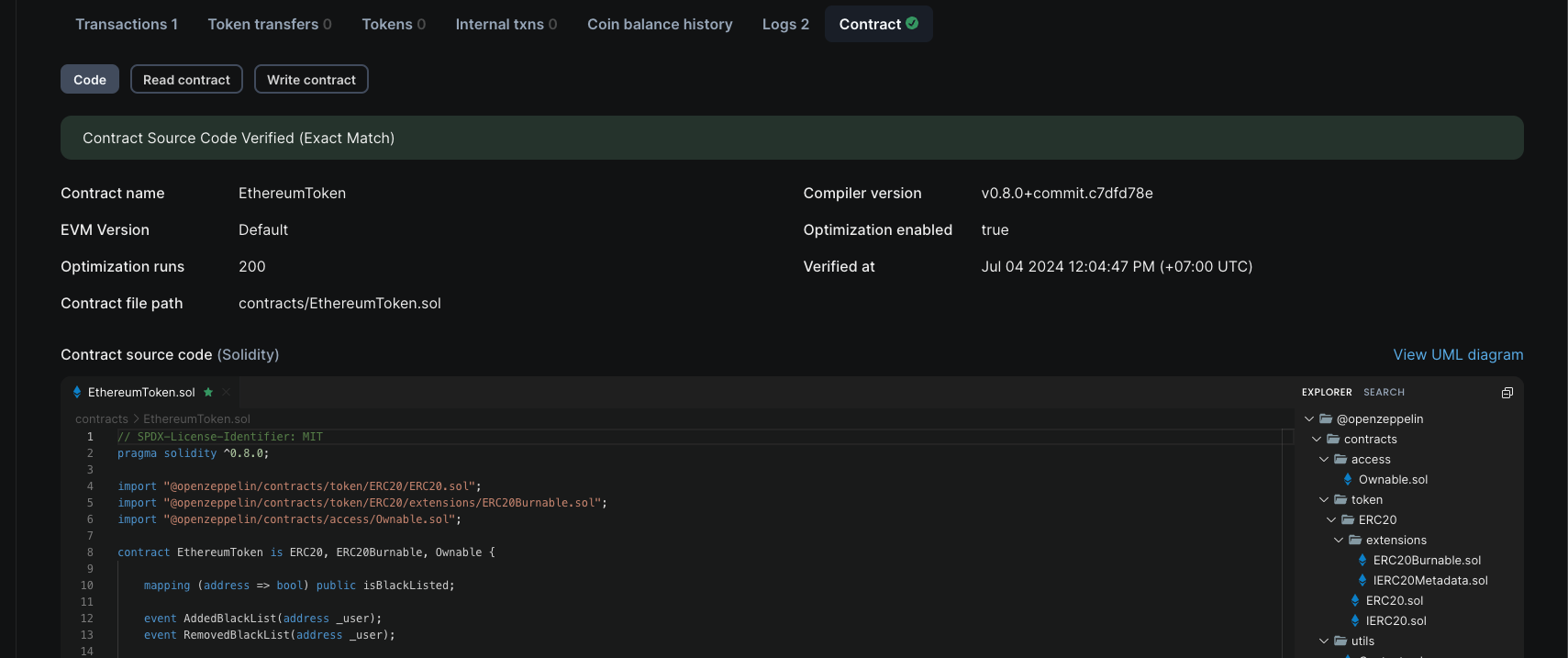The height and width of the screenshot is (658, 1568).
Task: Click the EthereumToken.sol breadcrumb segment
Action: point(196,418)
